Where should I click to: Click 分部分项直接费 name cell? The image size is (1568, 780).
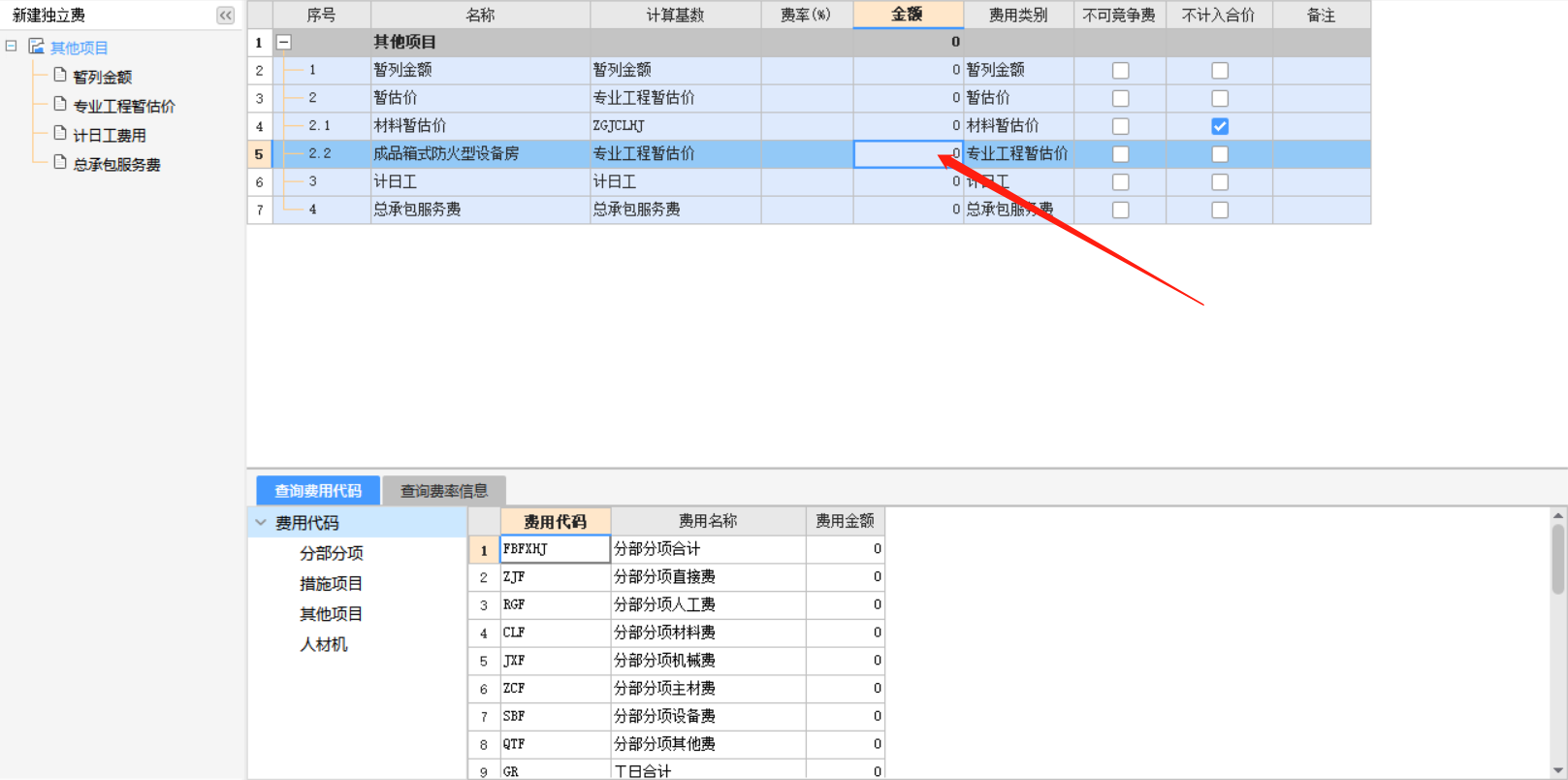click(708, 576)
